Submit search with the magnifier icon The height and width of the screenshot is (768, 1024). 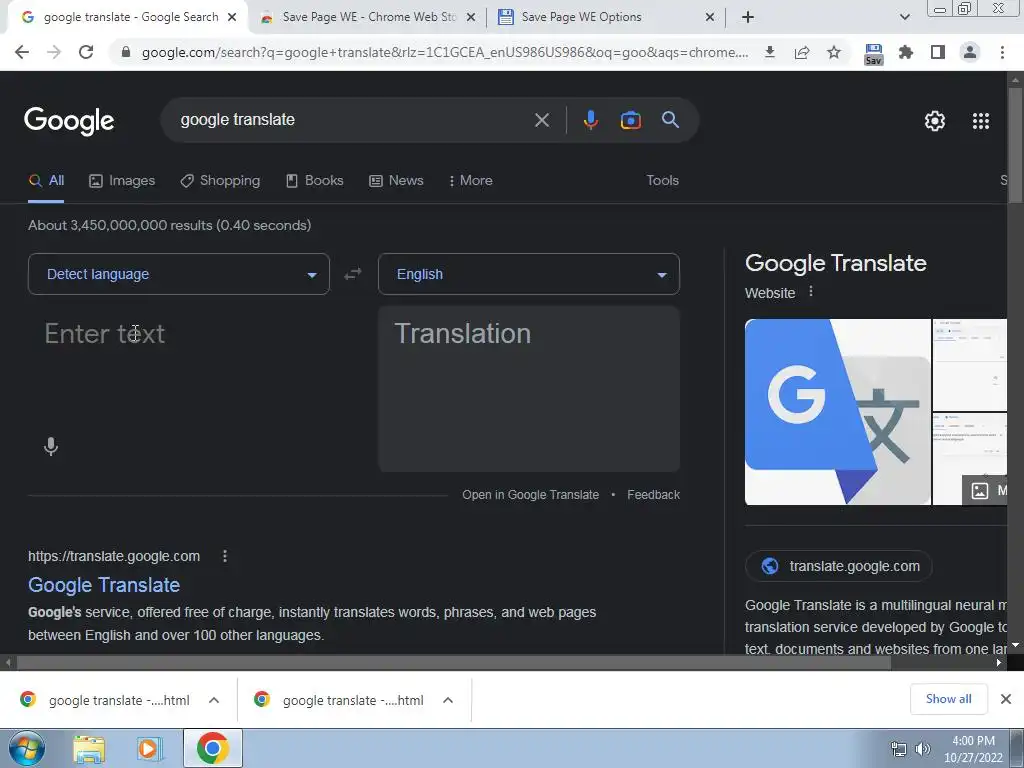click(x=670, y=120)
